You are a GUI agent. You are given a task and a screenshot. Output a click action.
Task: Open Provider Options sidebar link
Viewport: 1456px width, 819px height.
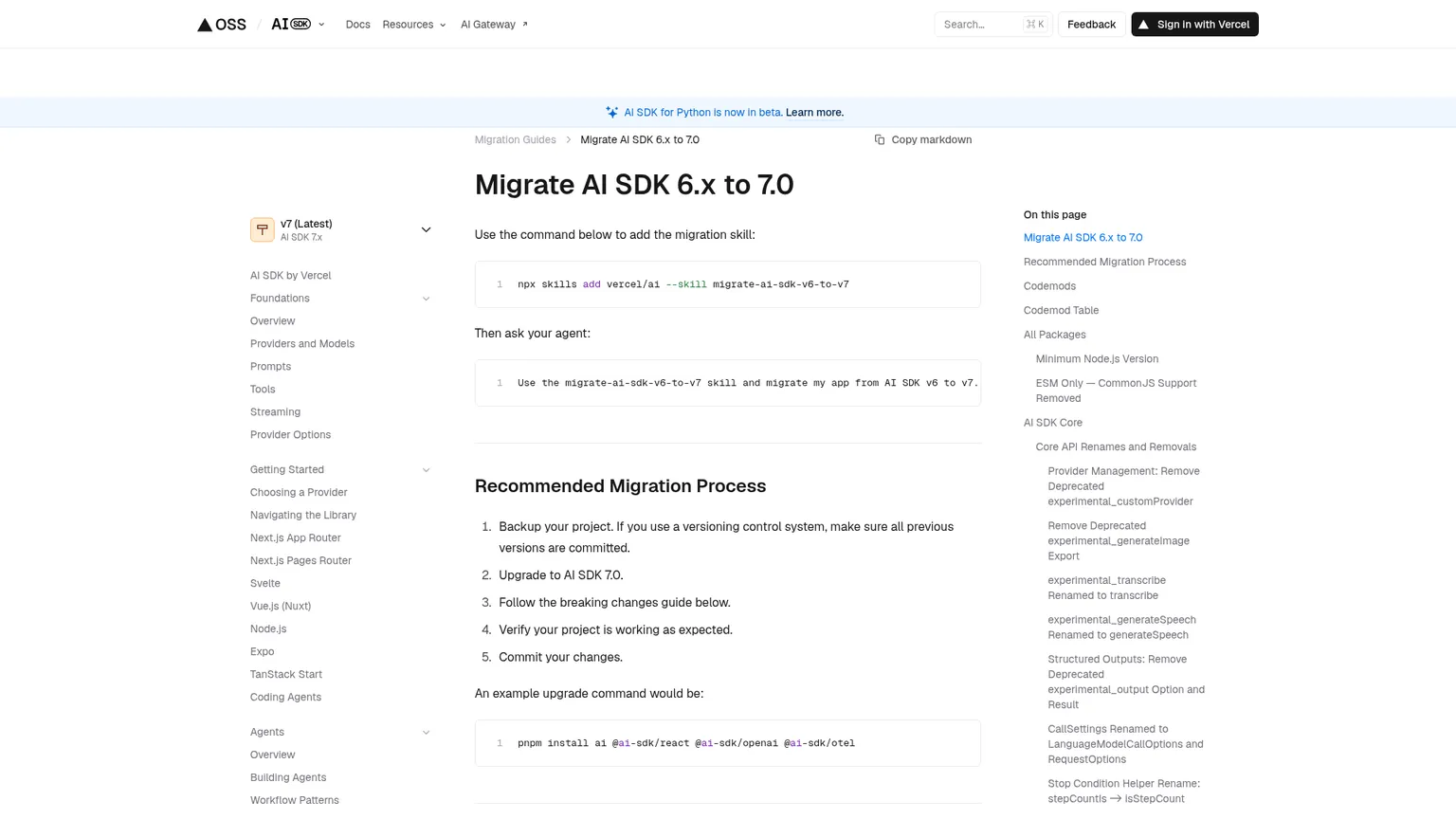(291, 435)
